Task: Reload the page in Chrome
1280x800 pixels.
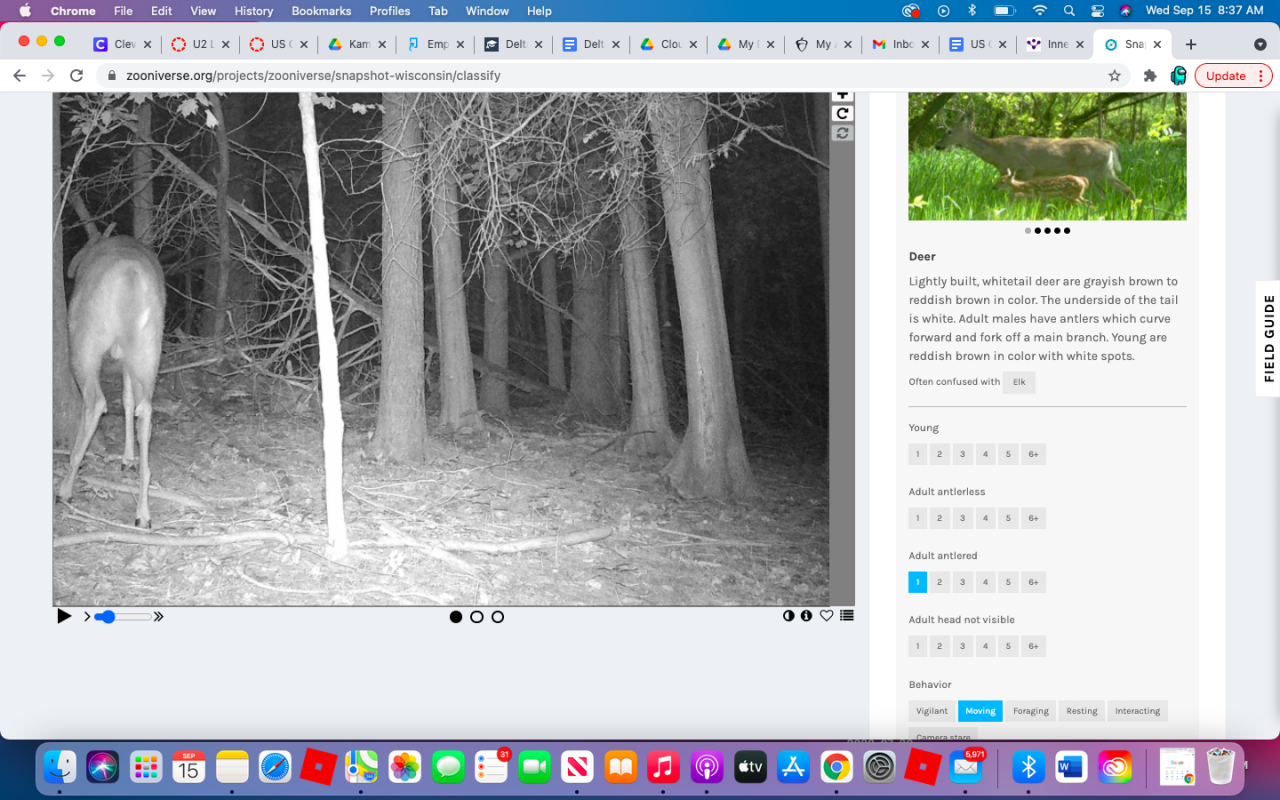Action: coord(76,76)
